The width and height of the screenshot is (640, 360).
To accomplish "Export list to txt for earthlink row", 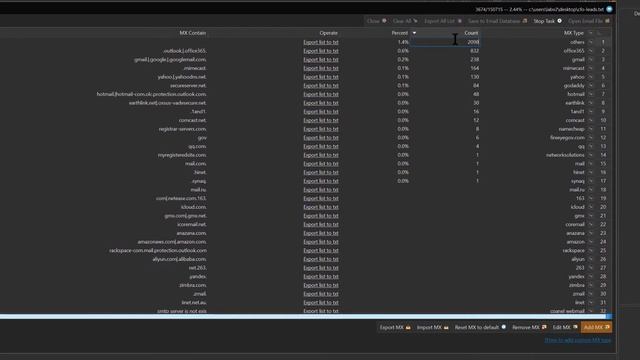I will coord(321,103).
